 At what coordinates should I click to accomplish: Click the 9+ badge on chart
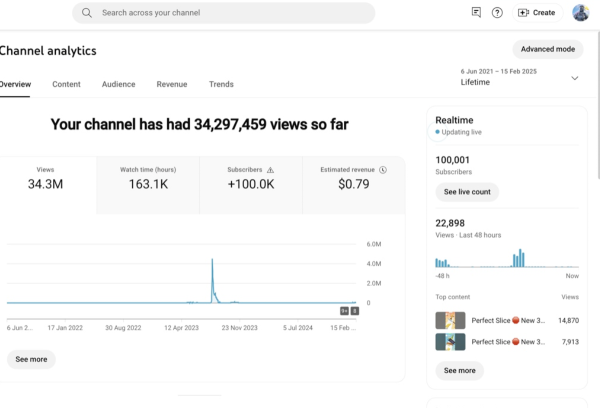[x=345, y=311]
